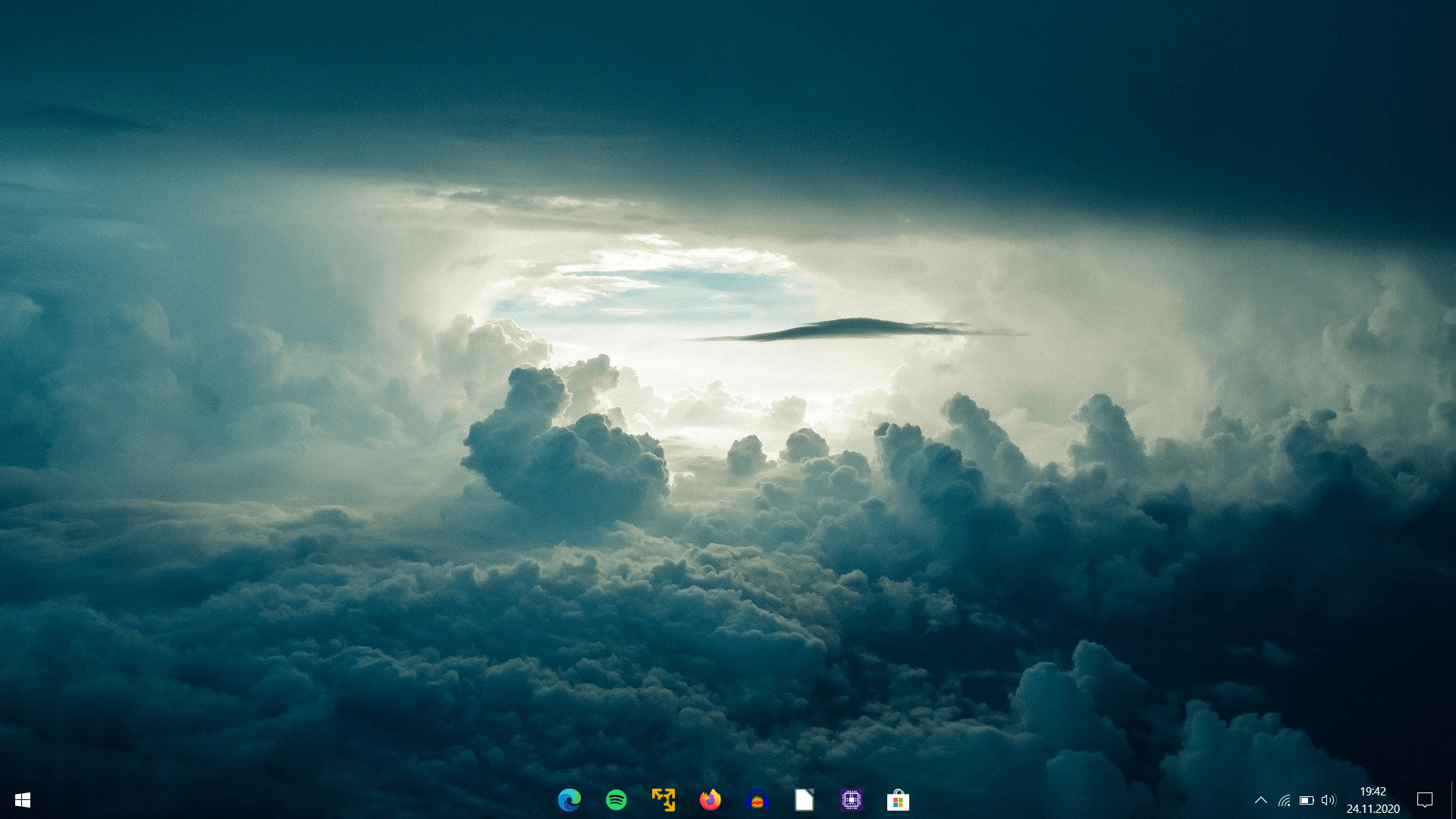This screenshot has width=1456, height=819.
Task: Click the Show desktop sliver
Action: click(x=1453, y=800)
